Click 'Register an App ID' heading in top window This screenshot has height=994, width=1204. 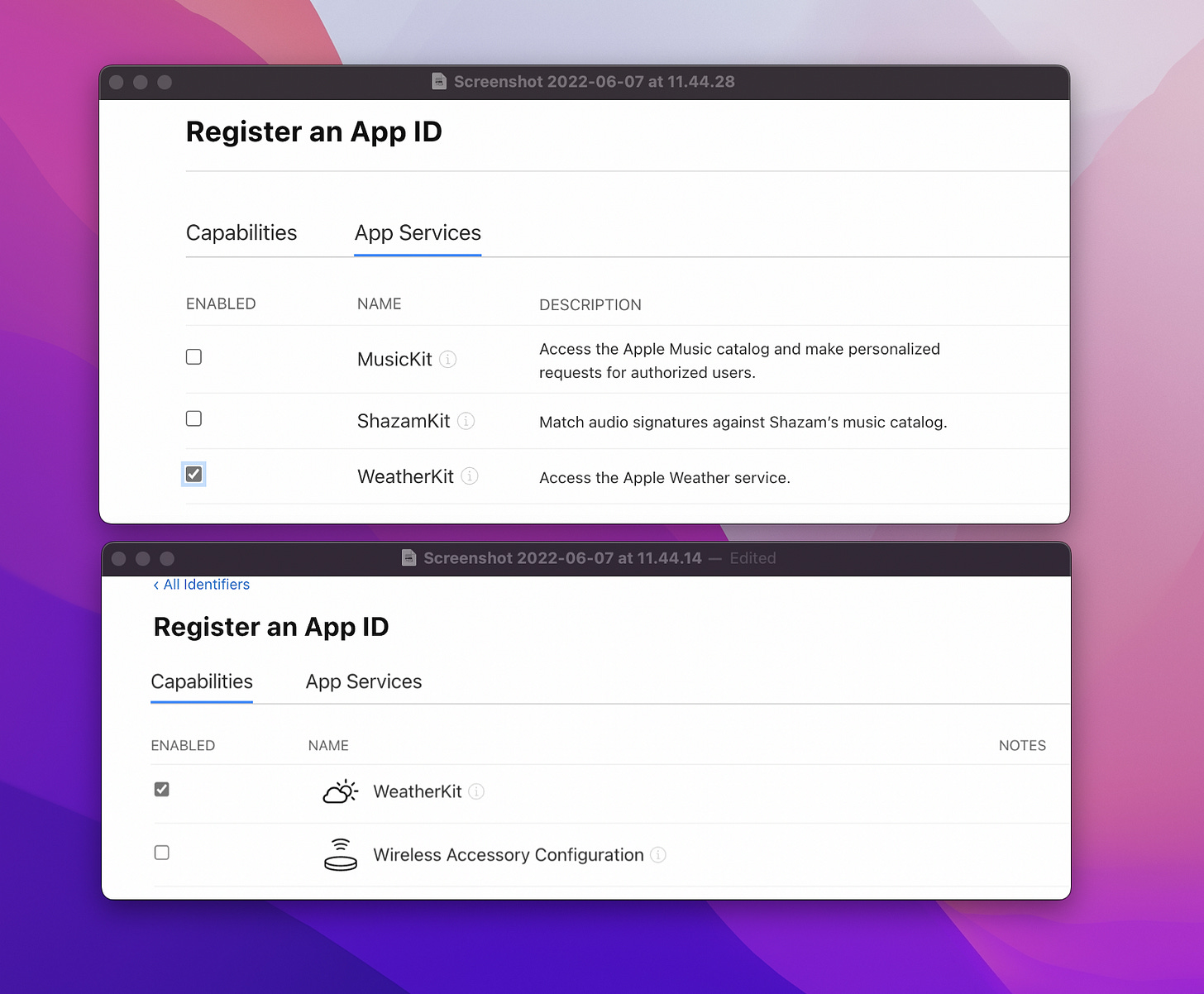[314, 132]
